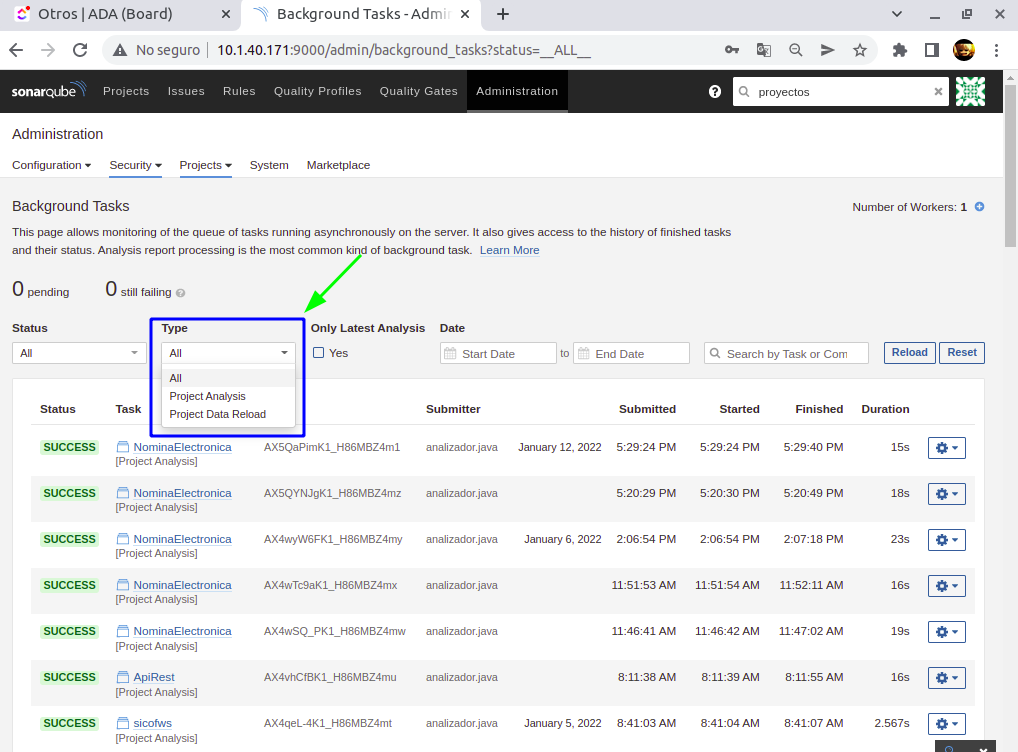Choose Project Data Reload type option

pos(217,414)
